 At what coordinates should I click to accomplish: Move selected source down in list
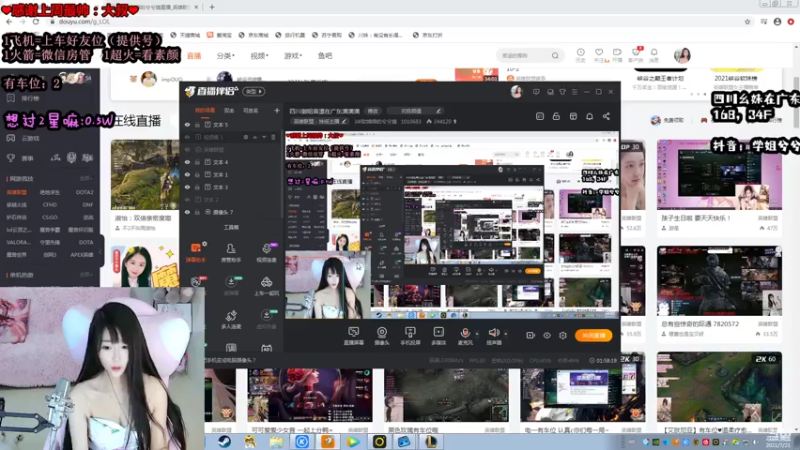point(264,137)
